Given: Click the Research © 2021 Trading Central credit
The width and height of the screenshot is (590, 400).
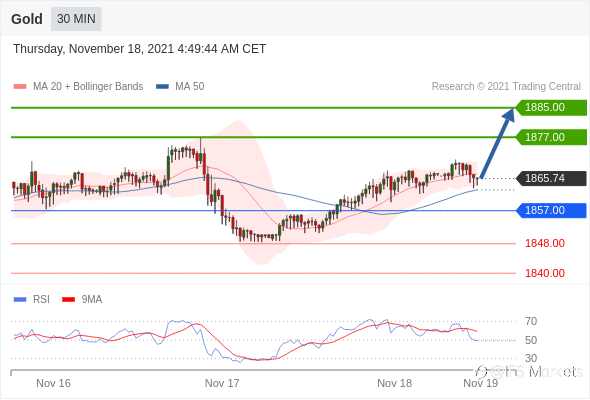Looking at the screenshot, I should [506, 87].
